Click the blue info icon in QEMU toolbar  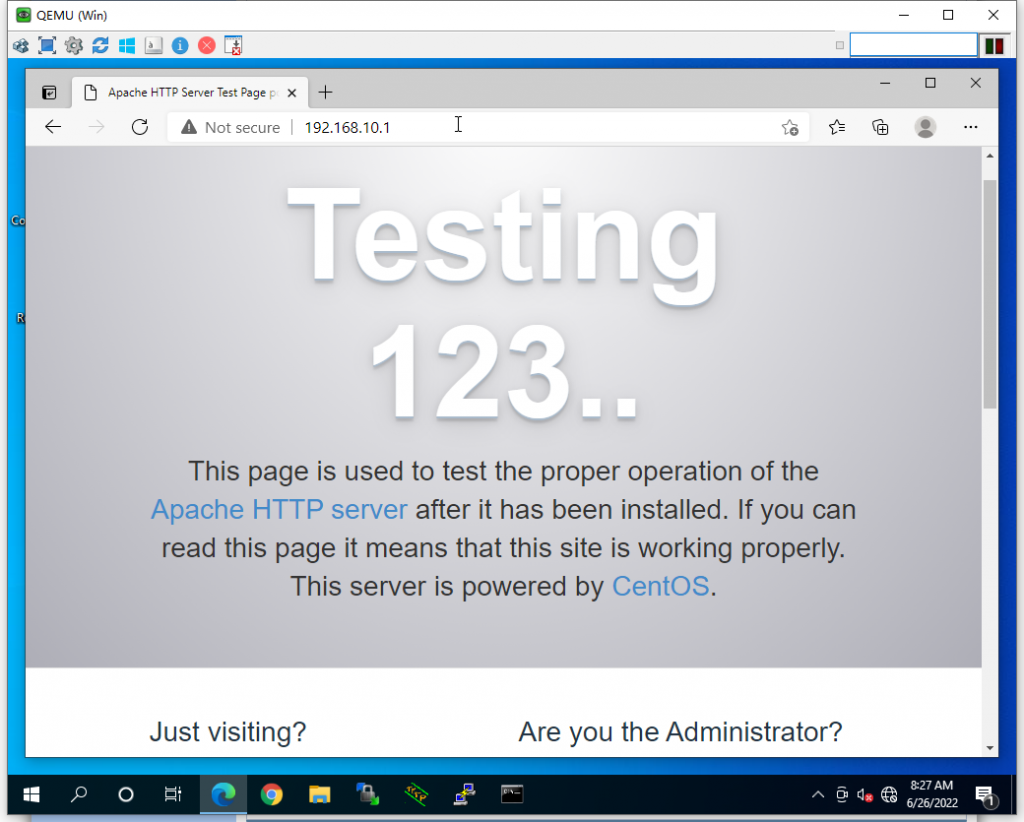pos(180,45)
